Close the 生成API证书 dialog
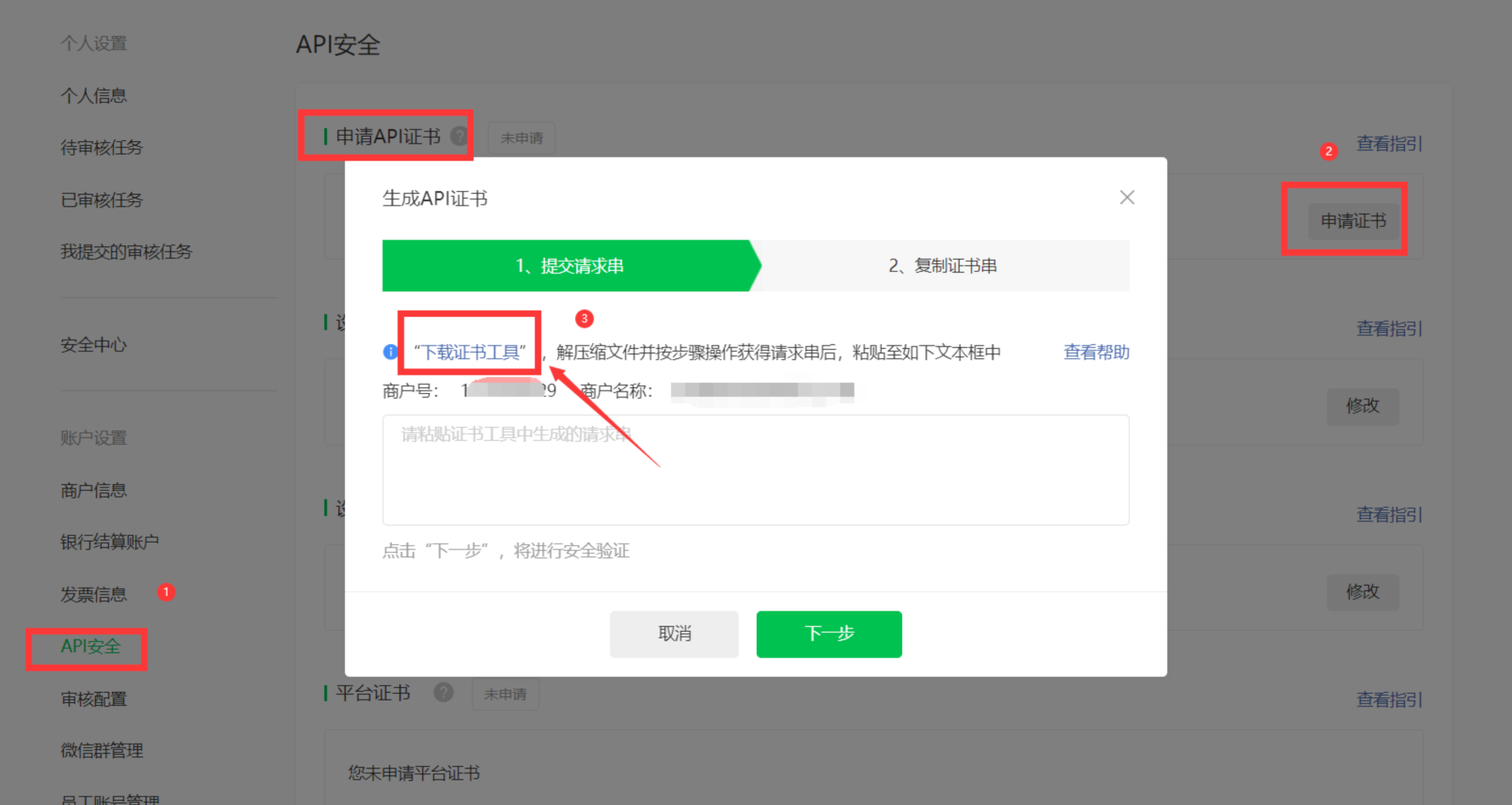Screen dimensions: 1512x805 [x=1126, y=198]
